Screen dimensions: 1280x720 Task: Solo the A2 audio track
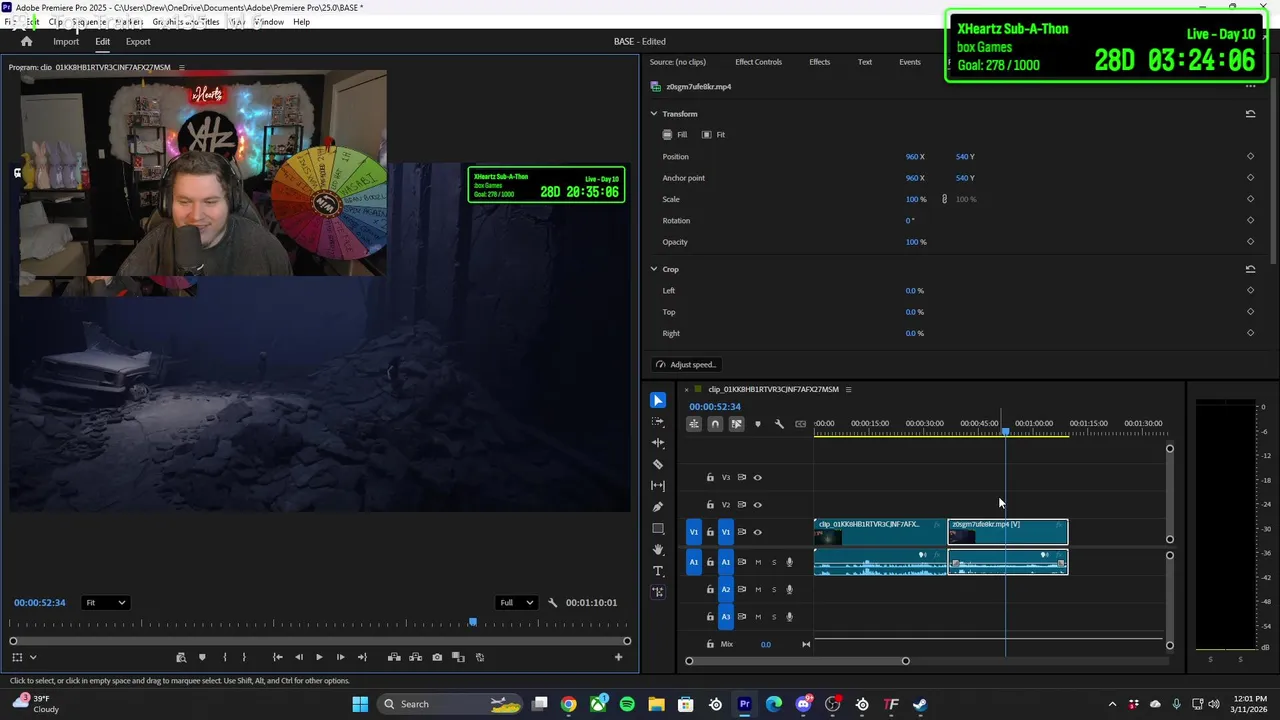(x=773, y=590)
